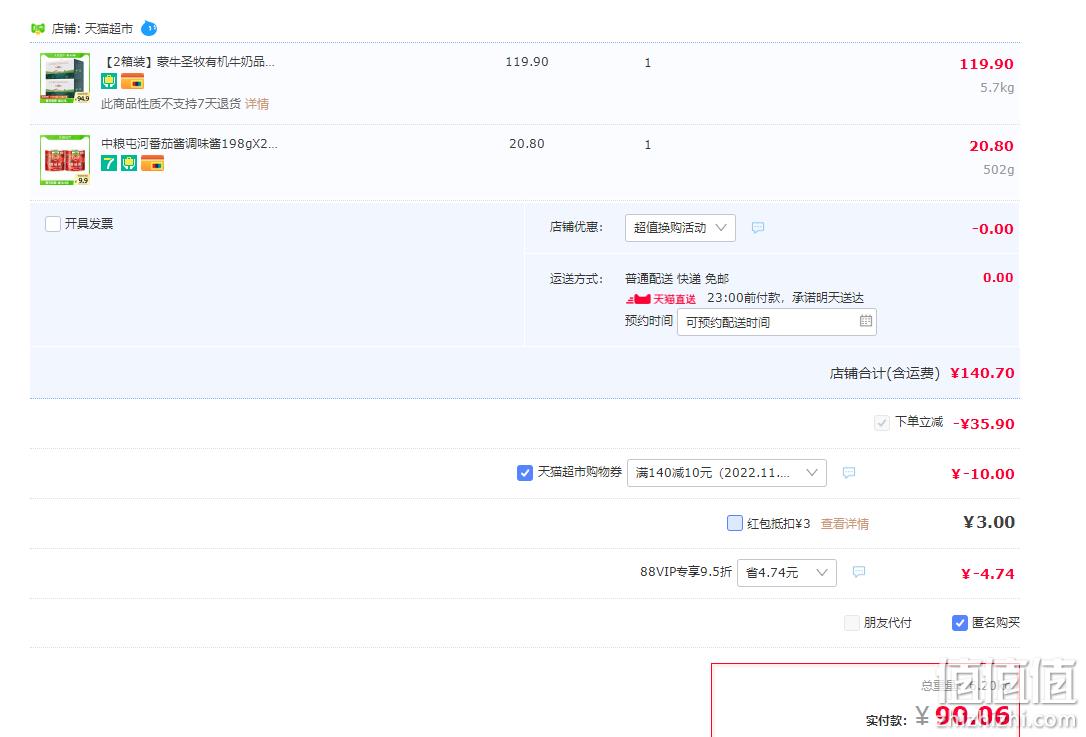This screenshot has height=737, width=1086.
Task: Click the ¥-10.00 coupon amount
Action: (983, 474)
